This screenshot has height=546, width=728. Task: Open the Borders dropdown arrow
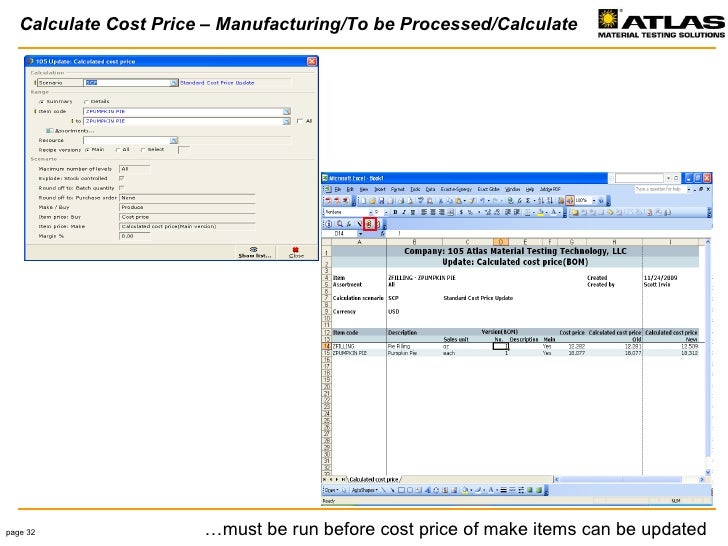533,212
